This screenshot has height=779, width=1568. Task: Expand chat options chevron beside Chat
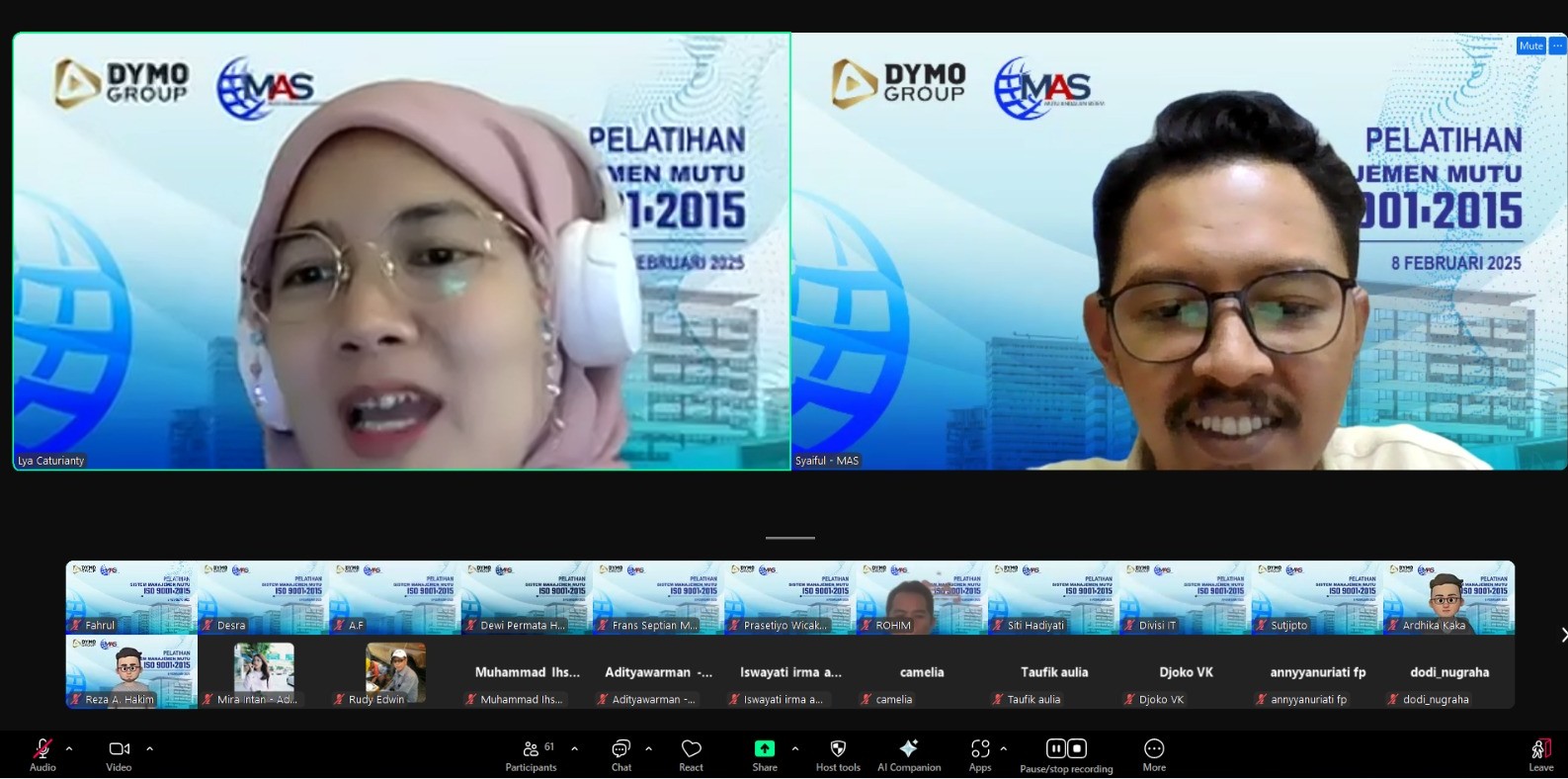[649, 748]
